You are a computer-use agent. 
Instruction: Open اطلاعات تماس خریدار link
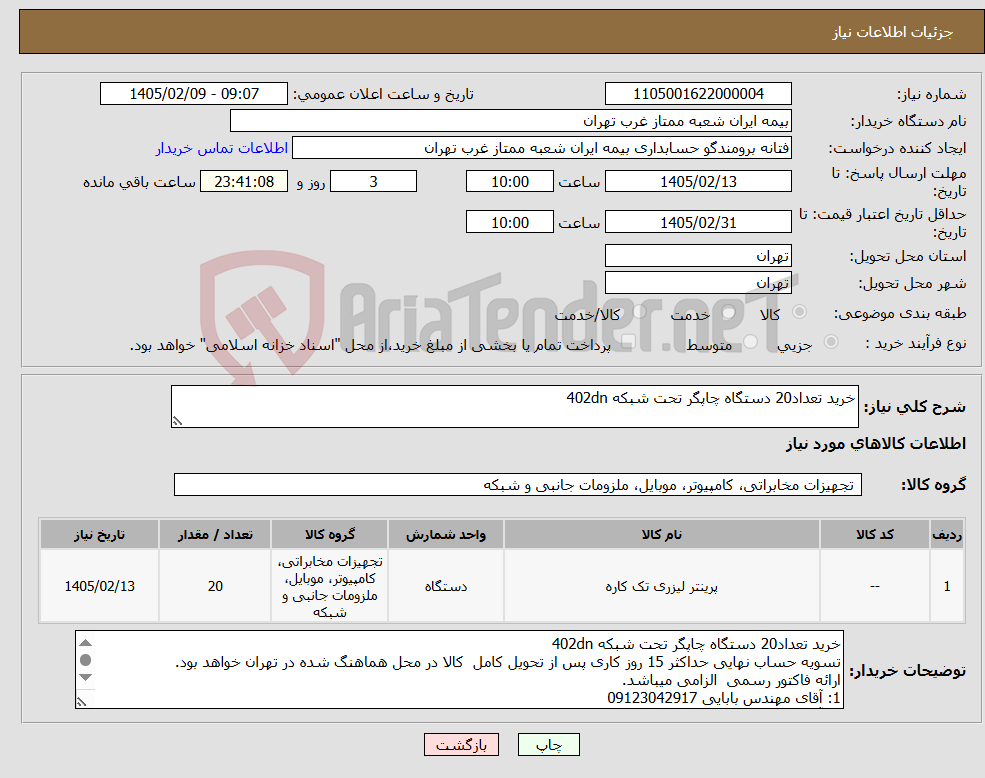coord(222,148)
